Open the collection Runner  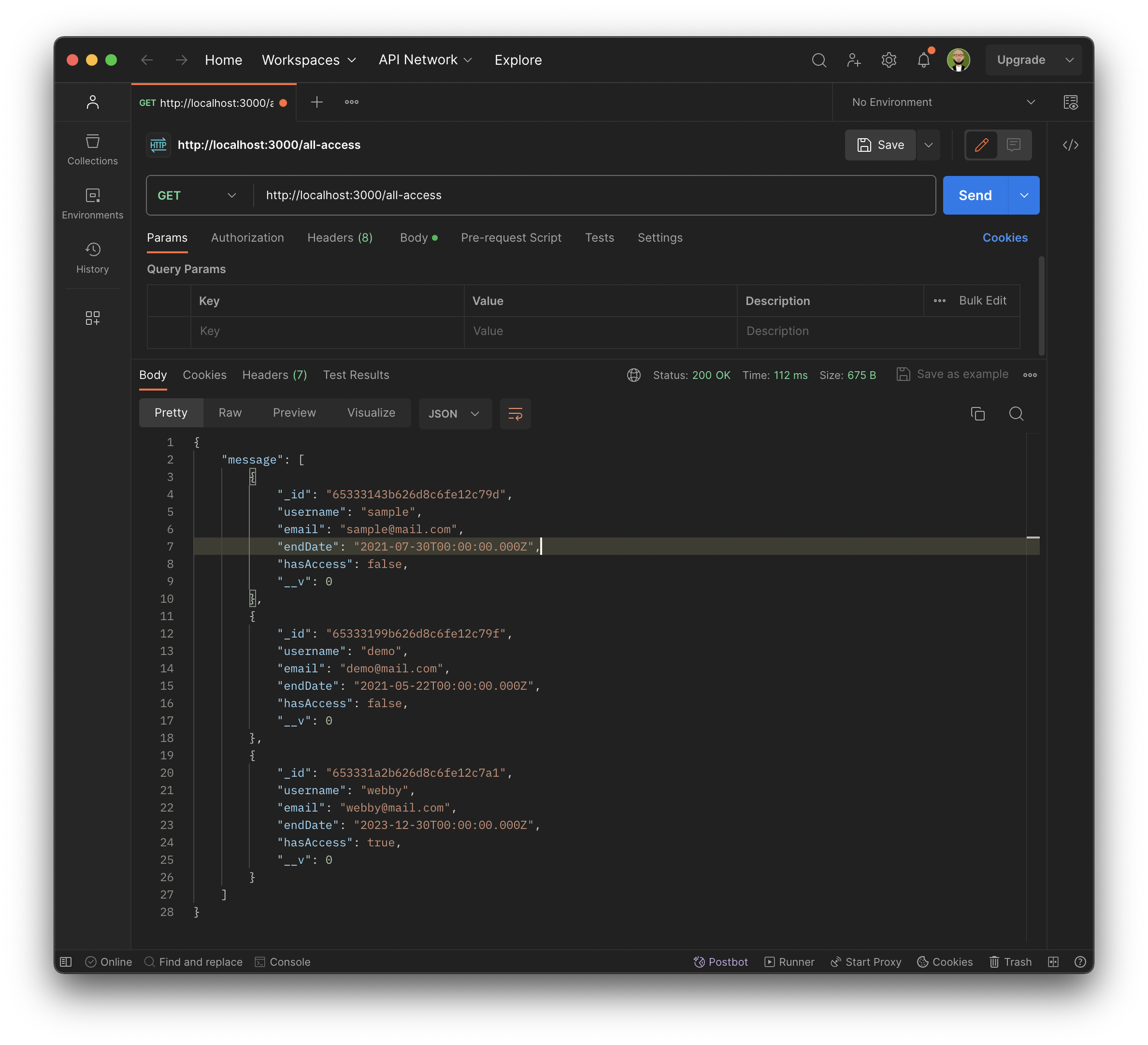pyautogui.click(x=789, y=962)
